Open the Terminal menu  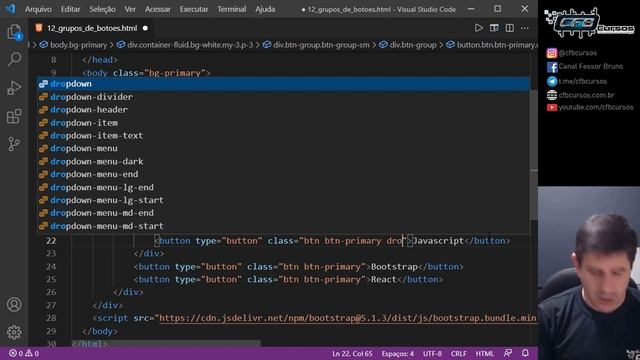[231, 9]
